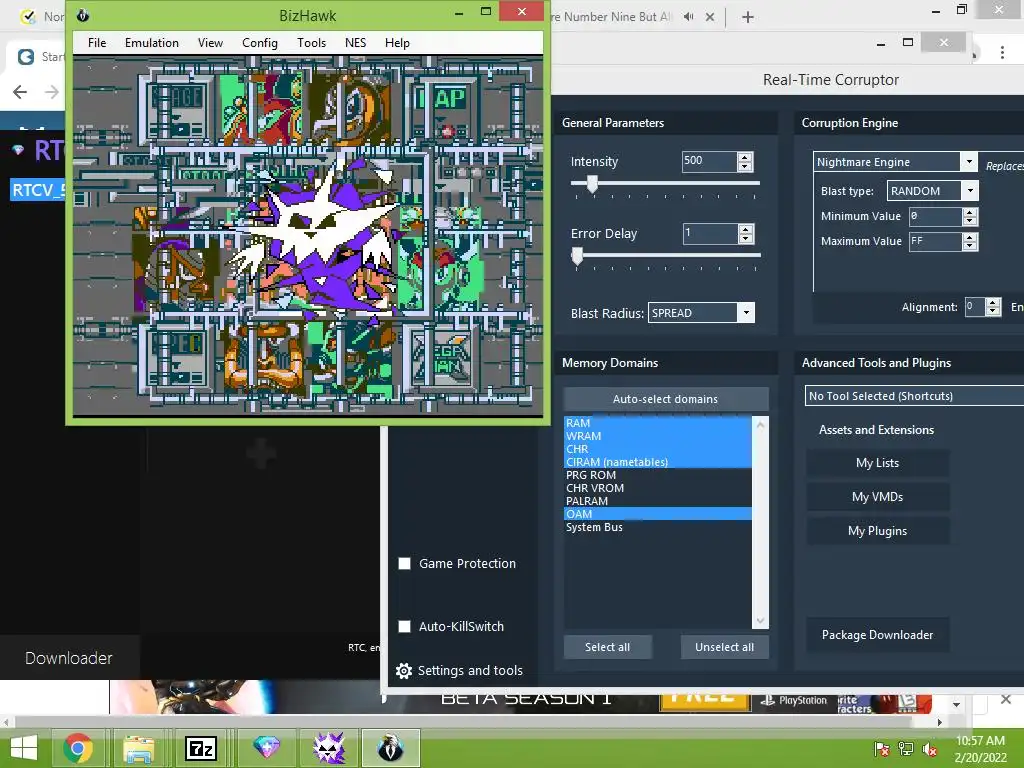
Task: Open the Blast Radius SPREAD dropdown
Action: coord(701,313)
